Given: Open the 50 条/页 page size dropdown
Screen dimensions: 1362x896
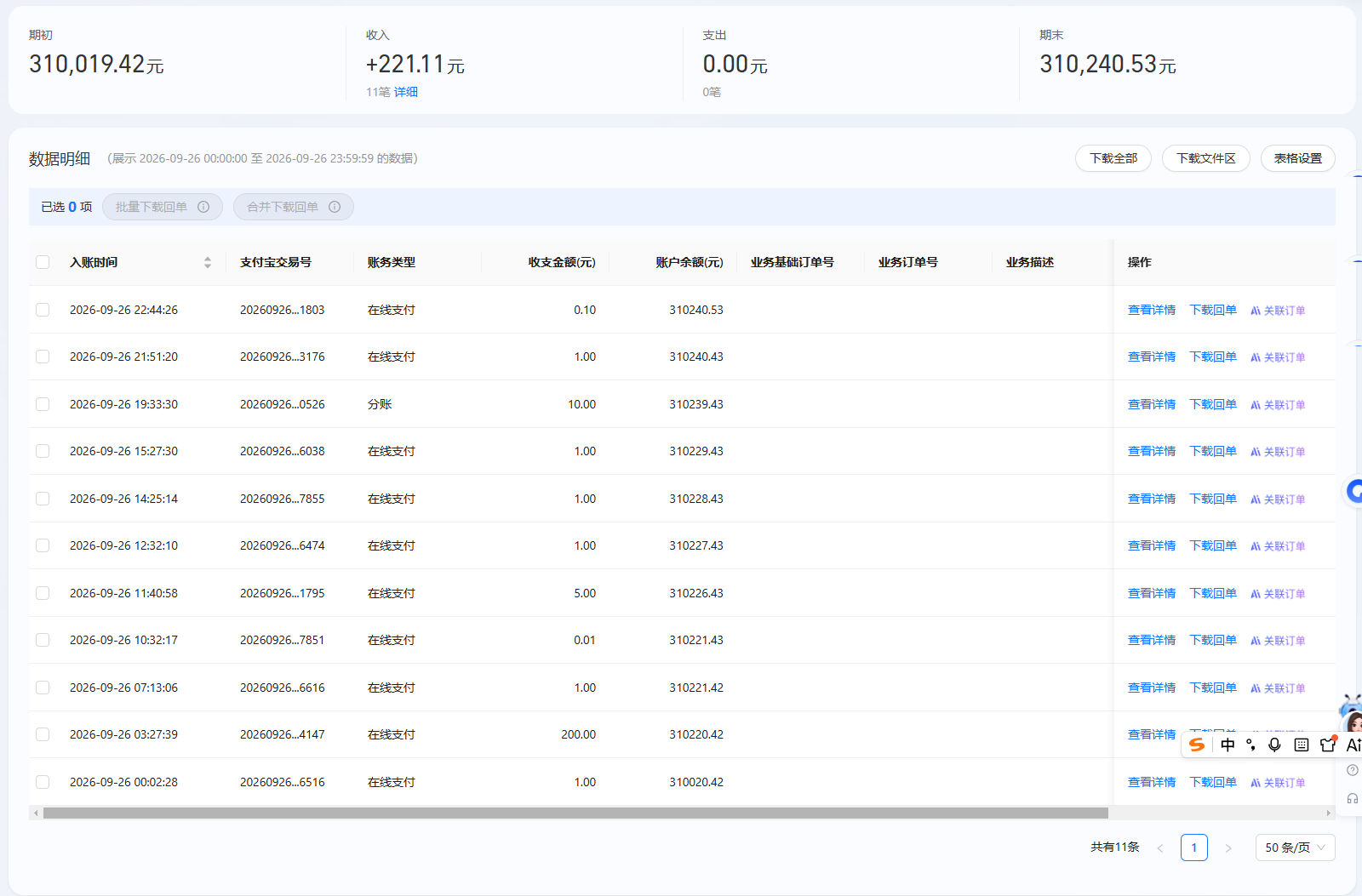Looking at the screenshot, I should tap(1296, 847).
